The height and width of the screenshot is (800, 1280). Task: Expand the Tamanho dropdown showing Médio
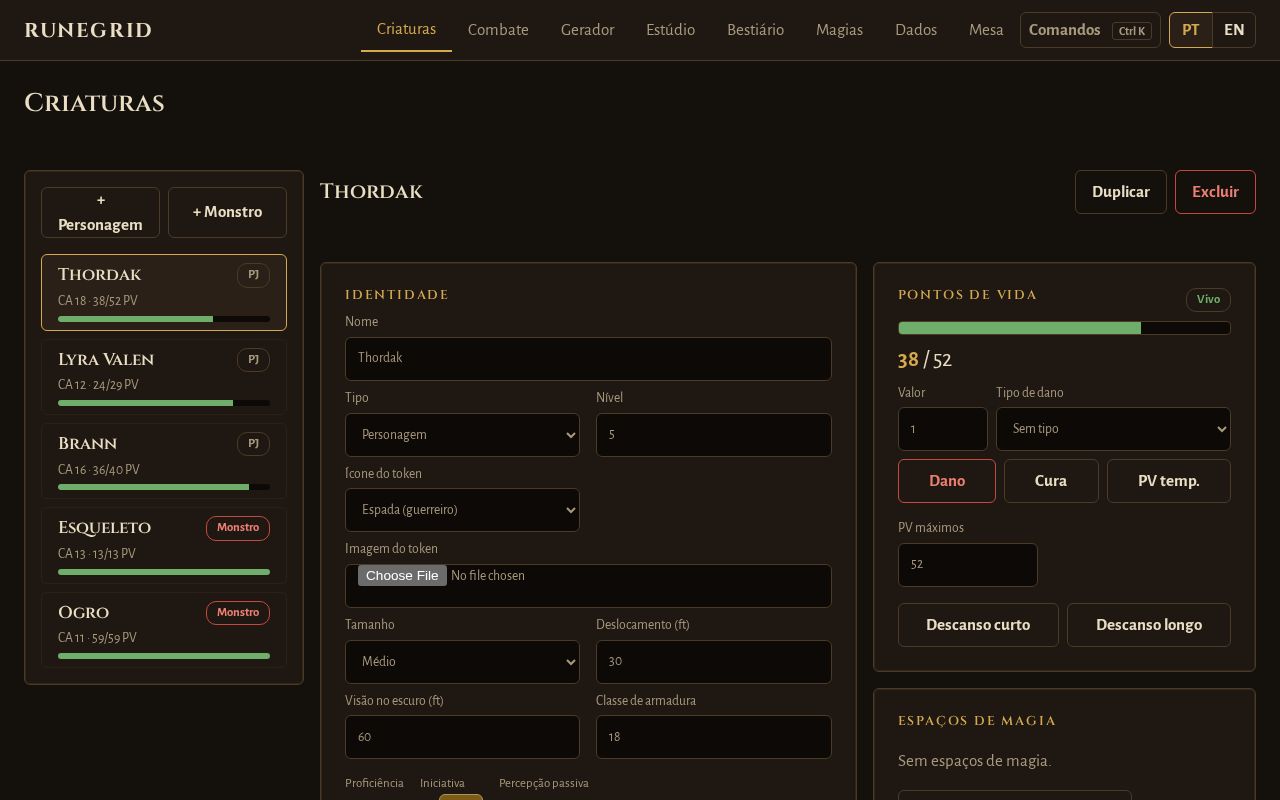pyautogui.click(x=462, y=662)
